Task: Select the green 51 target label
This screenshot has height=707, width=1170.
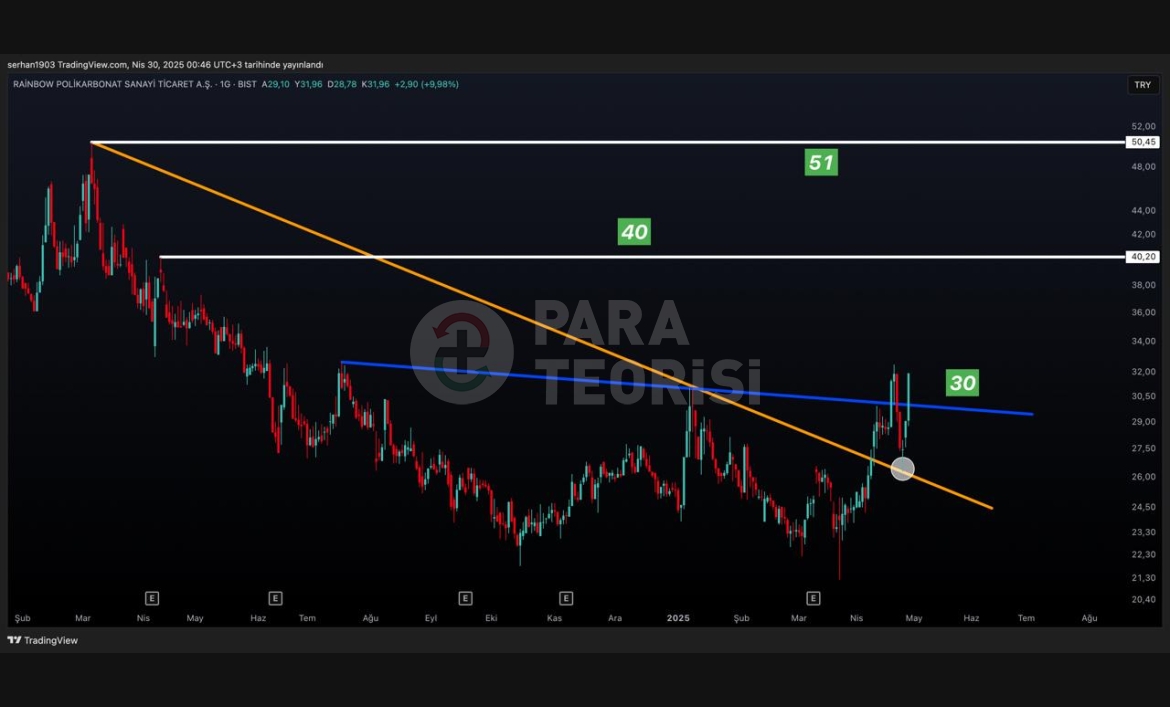Action: pos(821,162)
